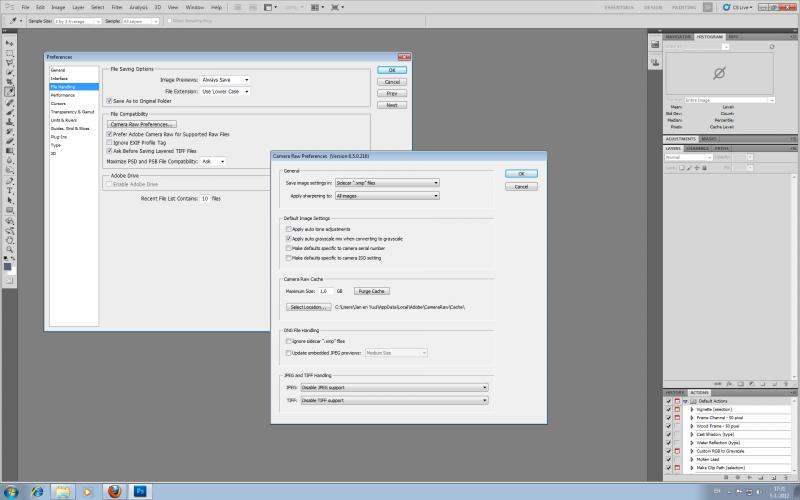Open the Filter menu
Image resolution: width=800 pixels, height=500 pixels.
point(117,7)
